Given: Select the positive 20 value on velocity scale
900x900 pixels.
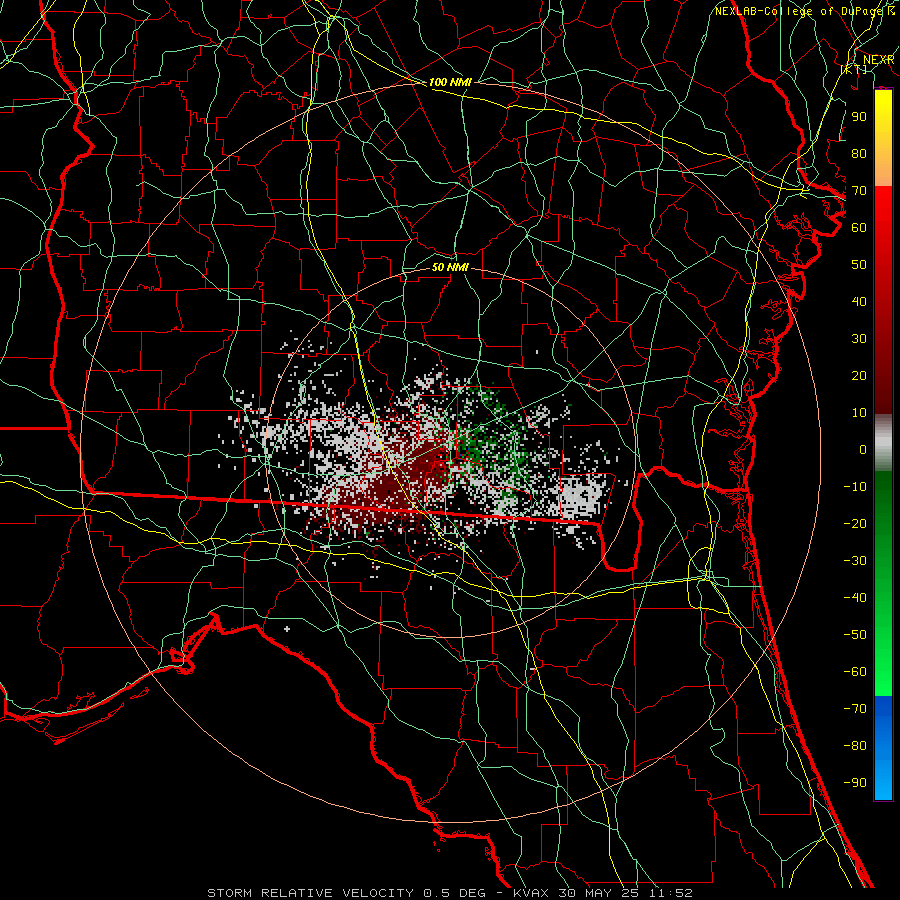Looking at the screenshot, I should [x=859, y=375].
